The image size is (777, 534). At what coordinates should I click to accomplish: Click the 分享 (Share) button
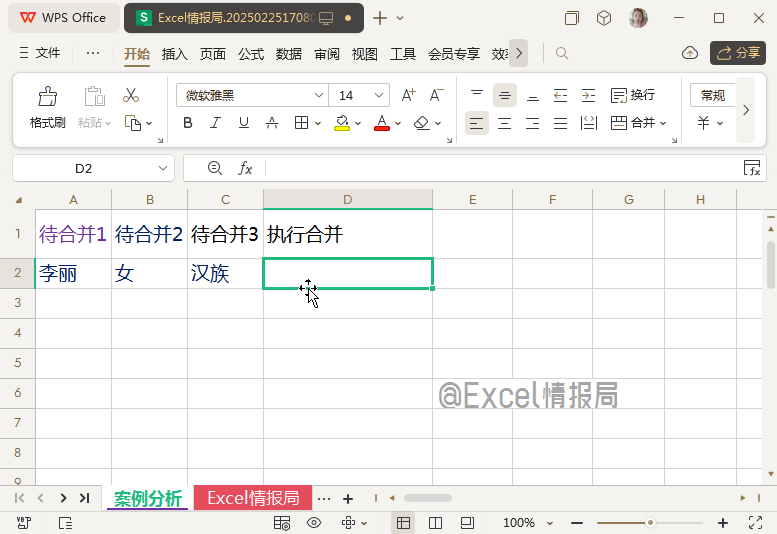[738, 53]
